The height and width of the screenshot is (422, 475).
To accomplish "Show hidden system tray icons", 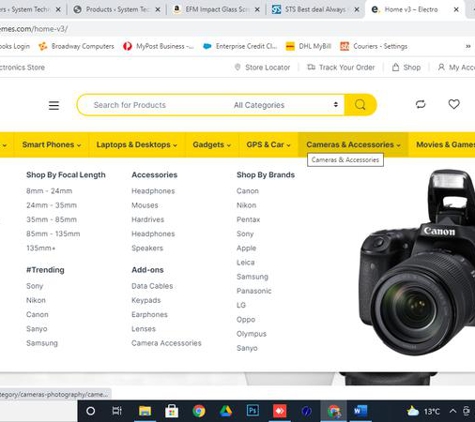I will click(453, 411).
